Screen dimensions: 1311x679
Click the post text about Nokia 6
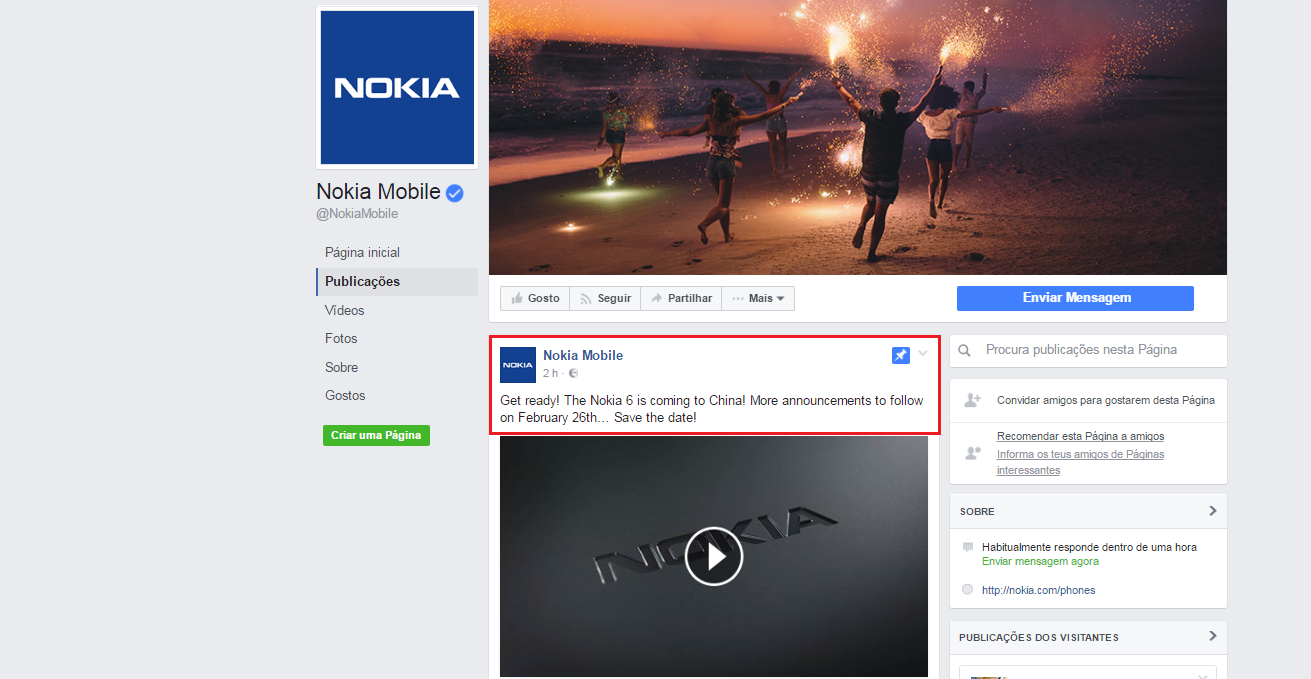[710, 409]
